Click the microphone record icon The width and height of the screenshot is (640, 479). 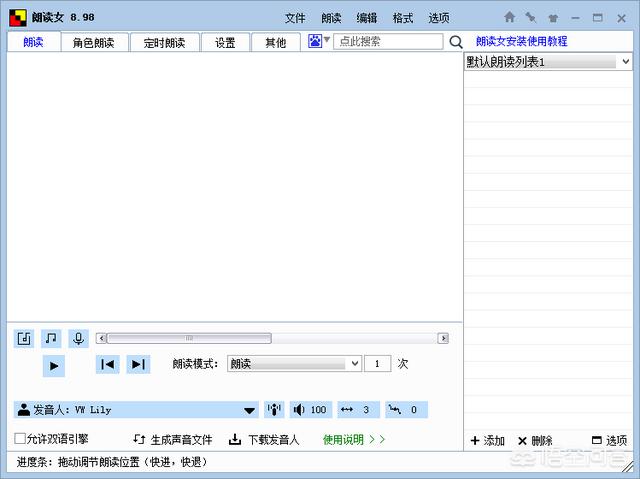pos(78,338)
